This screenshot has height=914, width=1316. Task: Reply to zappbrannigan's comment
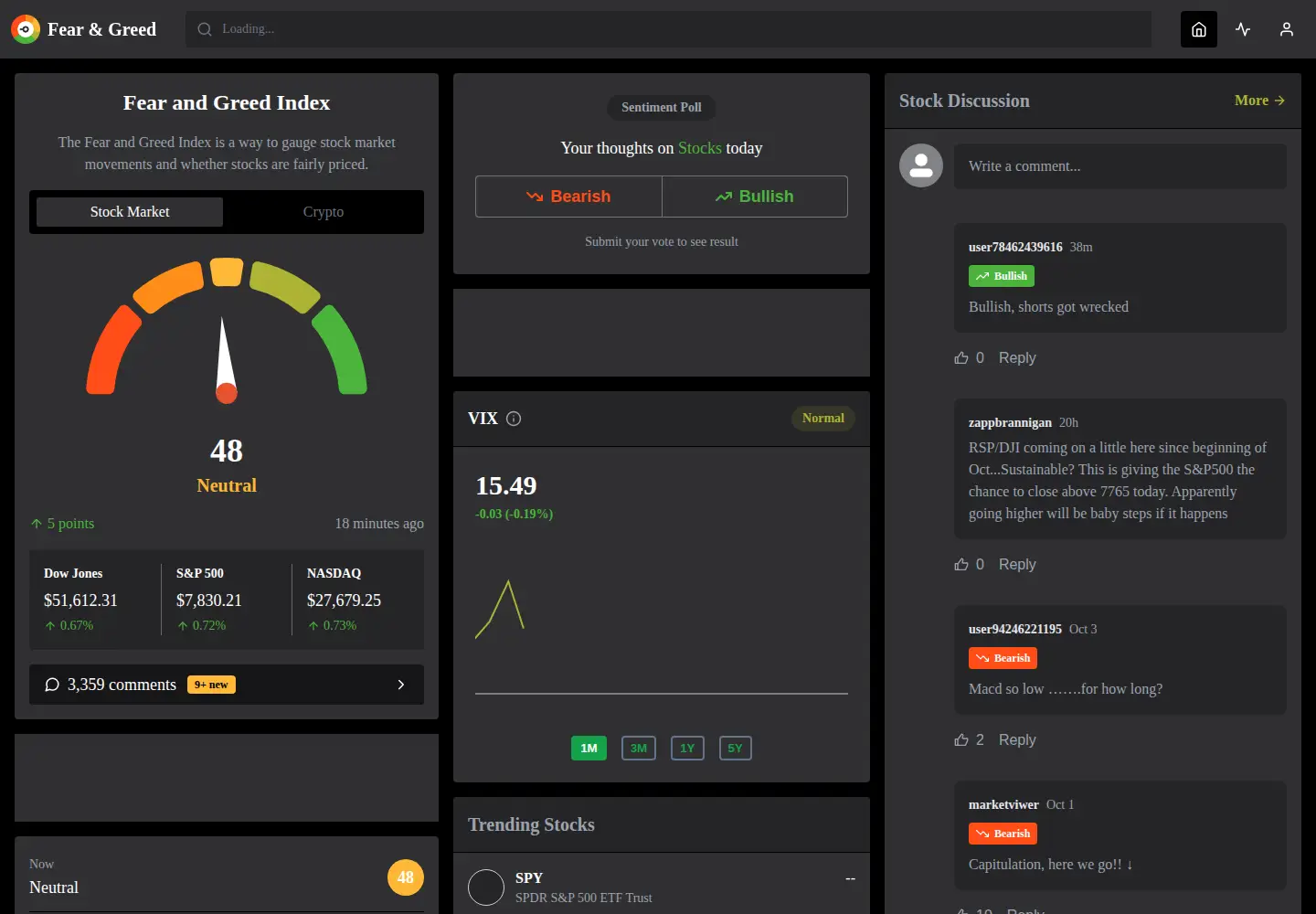coord(1017,565)
